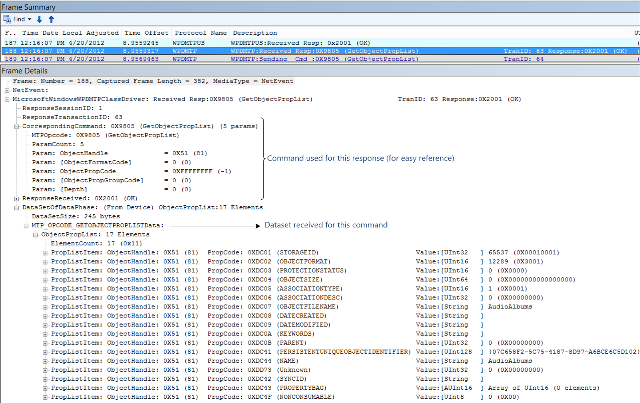Select DataSetSize: 245 bytes line
This screenshot has width=640, height=403.
click(x=76, y=216)
